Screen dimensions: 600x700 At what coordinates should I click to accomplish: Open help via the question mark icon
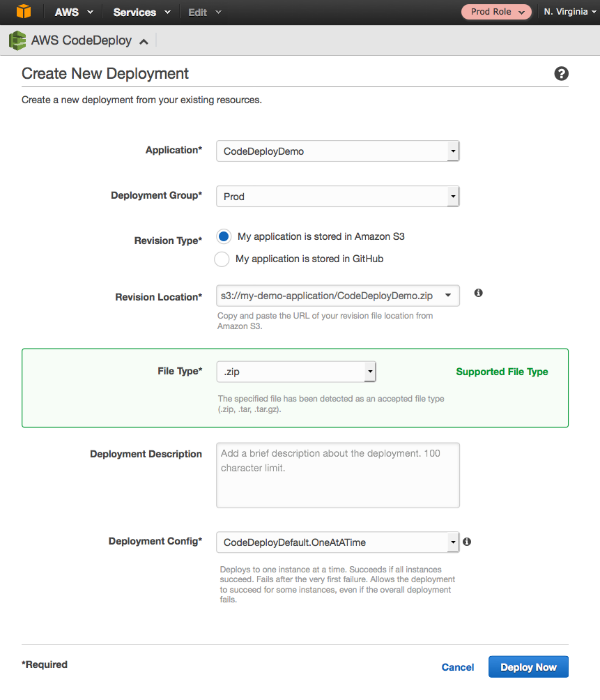click(x=561, y=74)
